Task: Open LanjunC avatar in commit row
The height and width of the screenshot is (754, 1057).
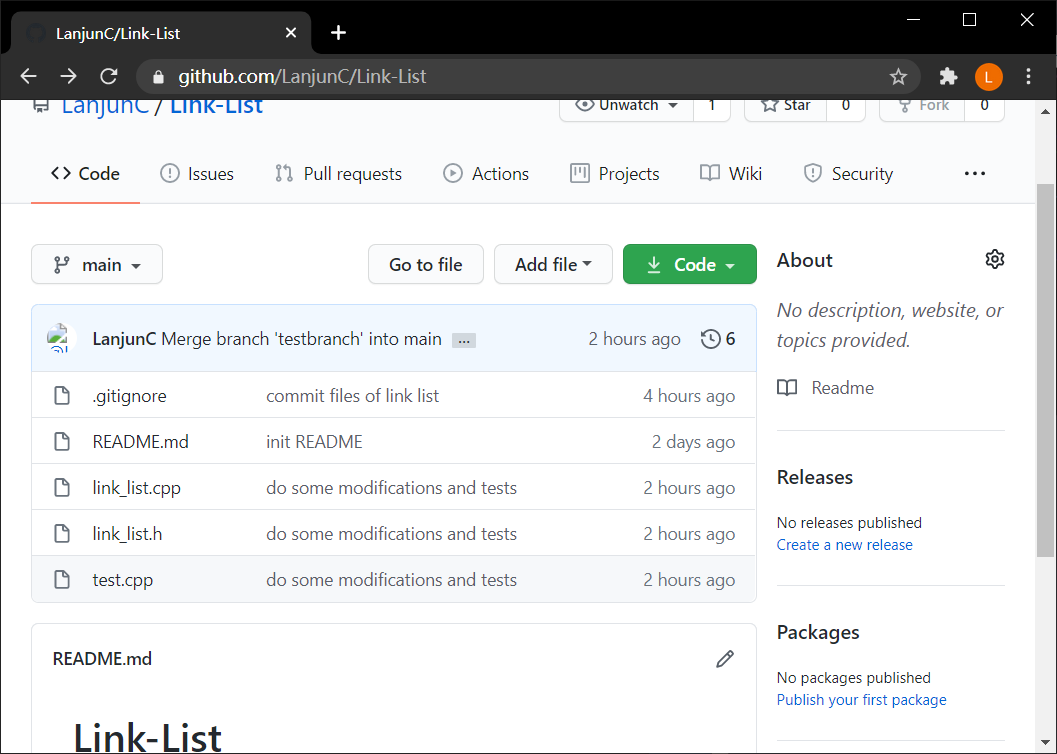Action: pyautogui.click(x=60, y=338)
